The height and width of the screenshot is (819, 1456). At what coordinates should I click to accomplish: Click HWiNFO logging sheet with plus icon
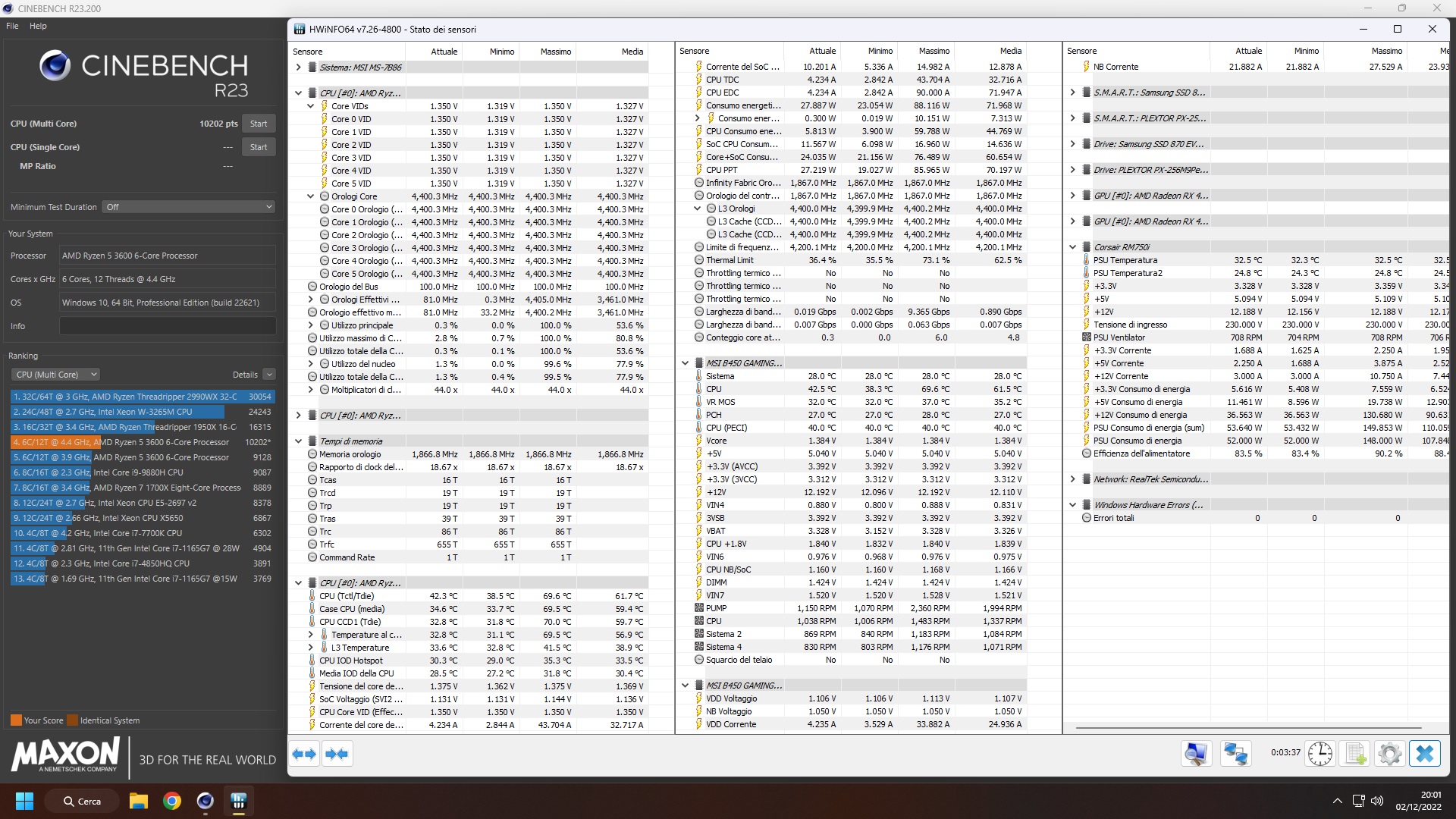pyautogui.click(x=1355, y=754)
